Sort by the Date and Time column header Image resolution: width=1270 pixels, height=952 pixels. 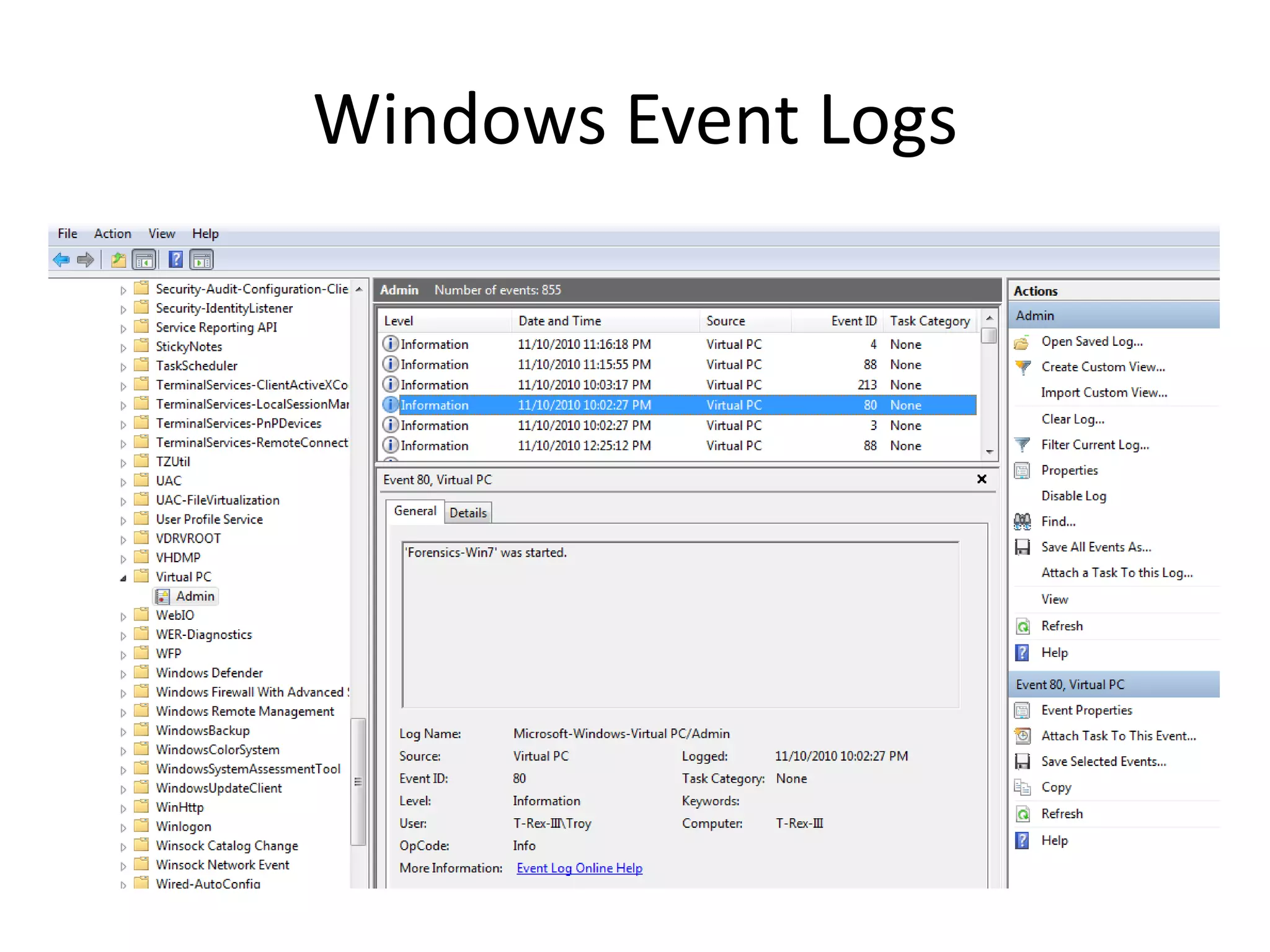605,321
